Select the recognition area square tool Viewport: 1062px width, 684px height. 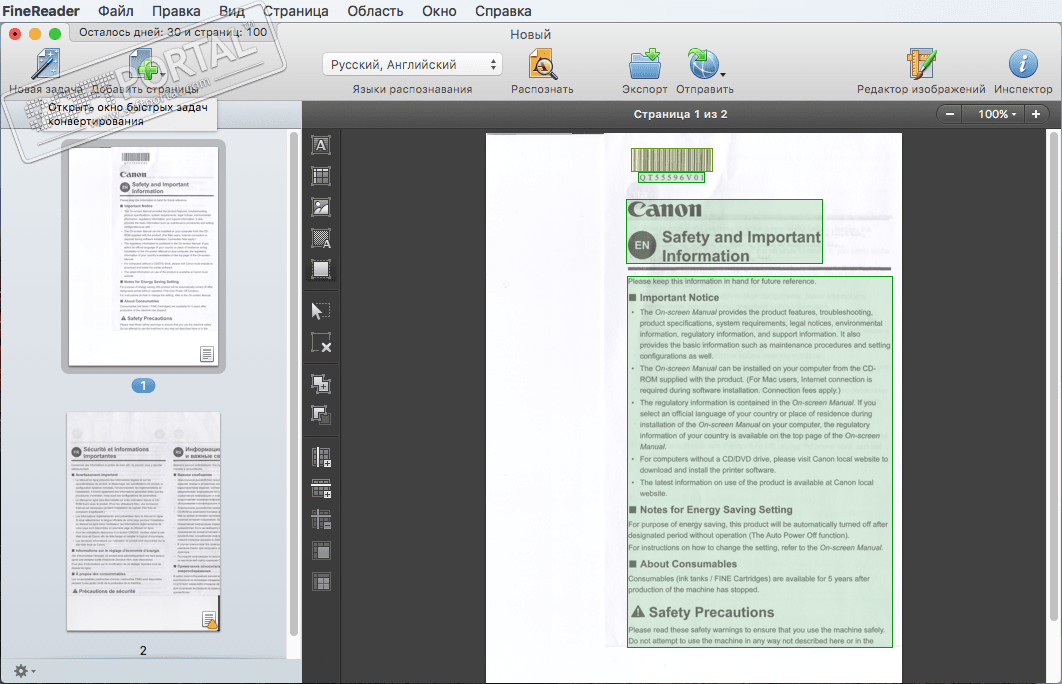(321, 270)
